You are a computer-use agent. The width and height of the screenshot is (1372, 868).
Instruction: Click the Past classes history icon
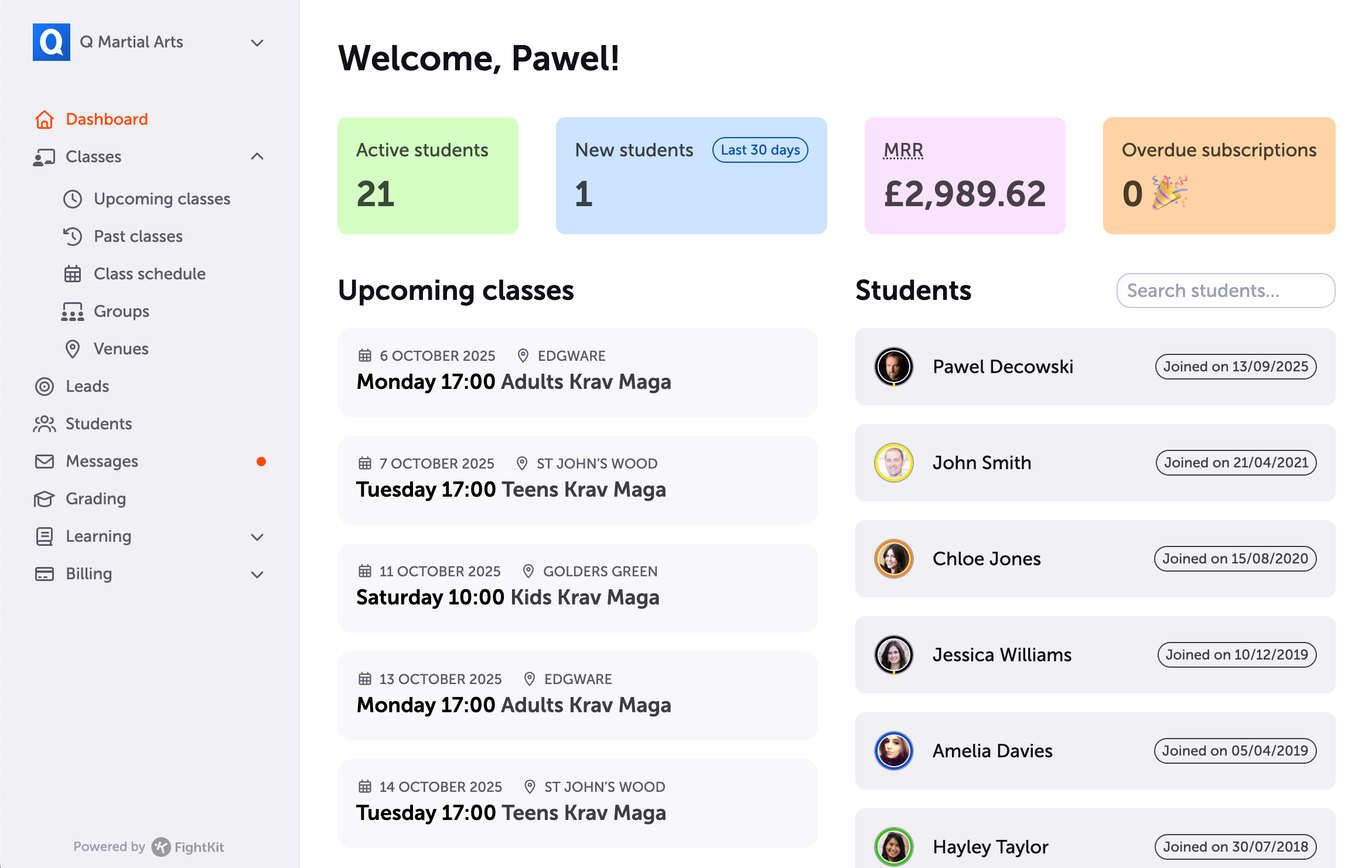(x=73, y=237)
